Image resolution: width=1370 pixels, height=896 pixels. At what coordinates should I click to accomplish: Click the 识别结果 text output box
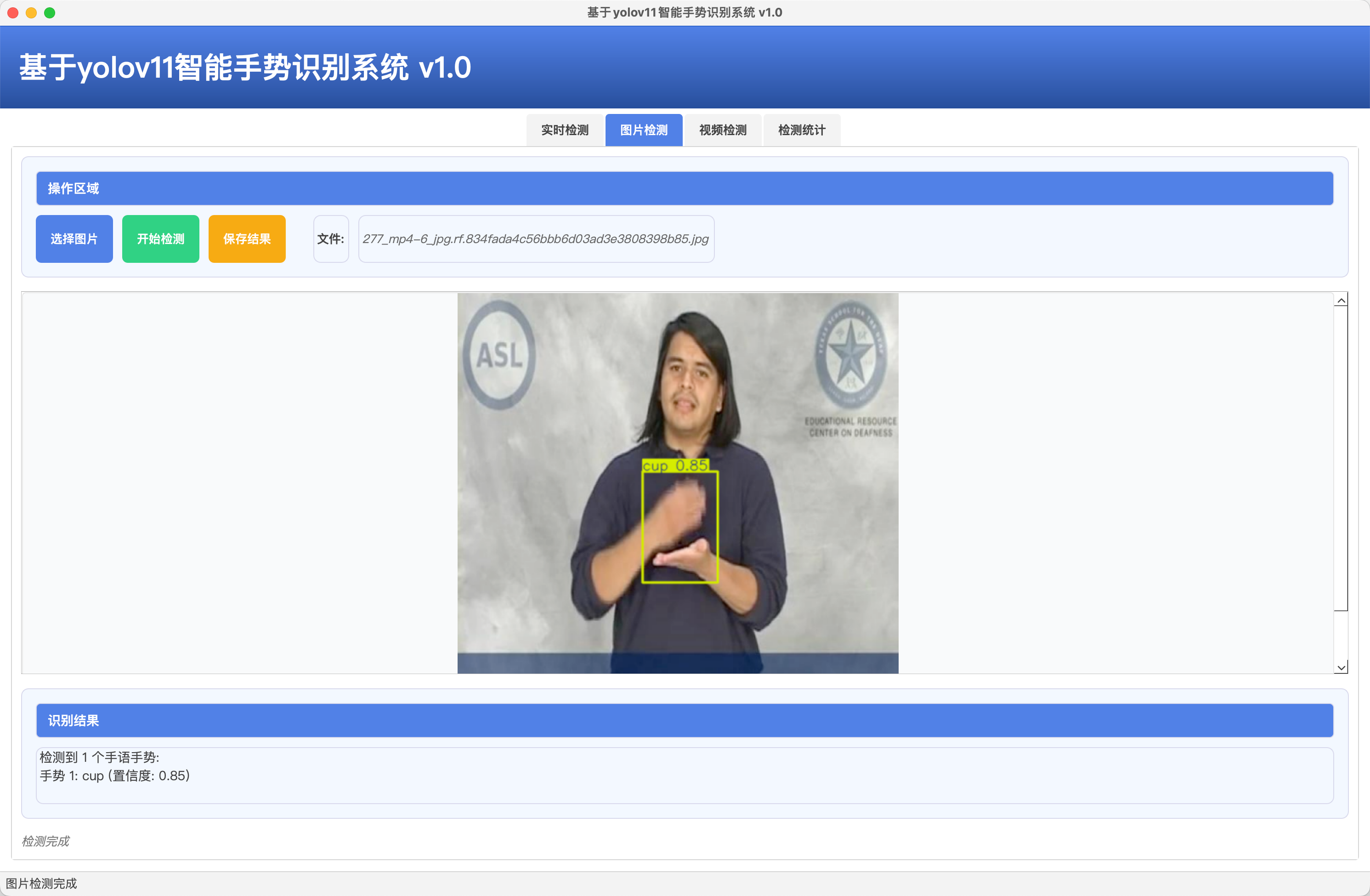click(684, 775)
